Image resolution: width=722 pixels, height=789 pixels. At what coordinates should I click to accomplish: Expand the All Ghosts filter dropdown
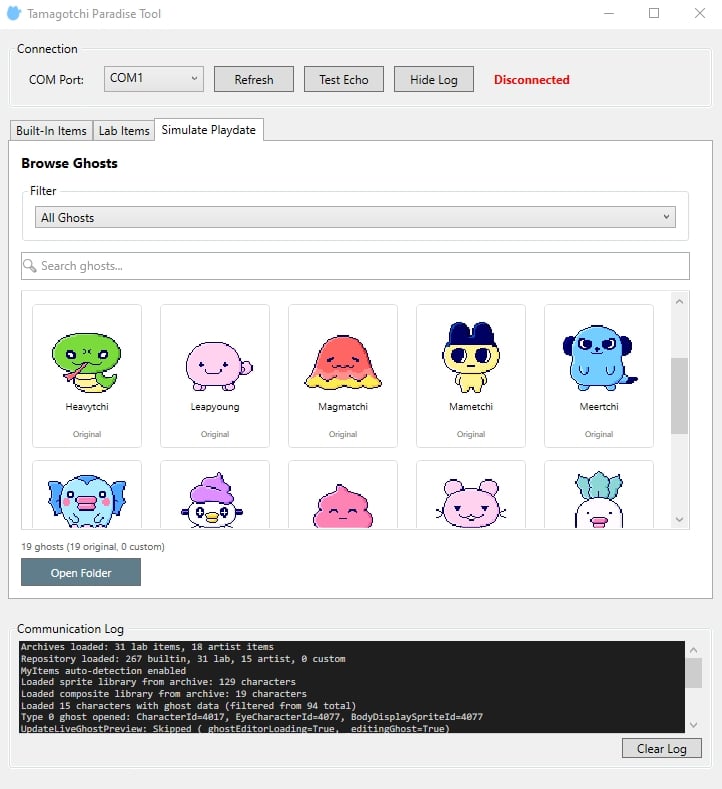355,217
